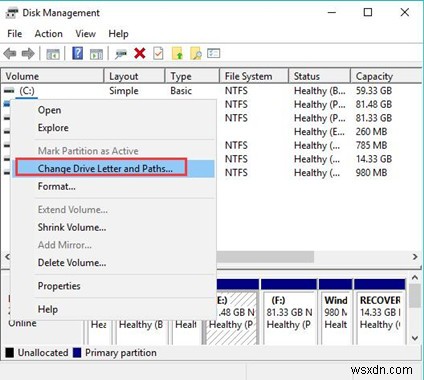Click the 260 MB capacity cell
The height and width of the screenshot is (380, 424).
371,132
